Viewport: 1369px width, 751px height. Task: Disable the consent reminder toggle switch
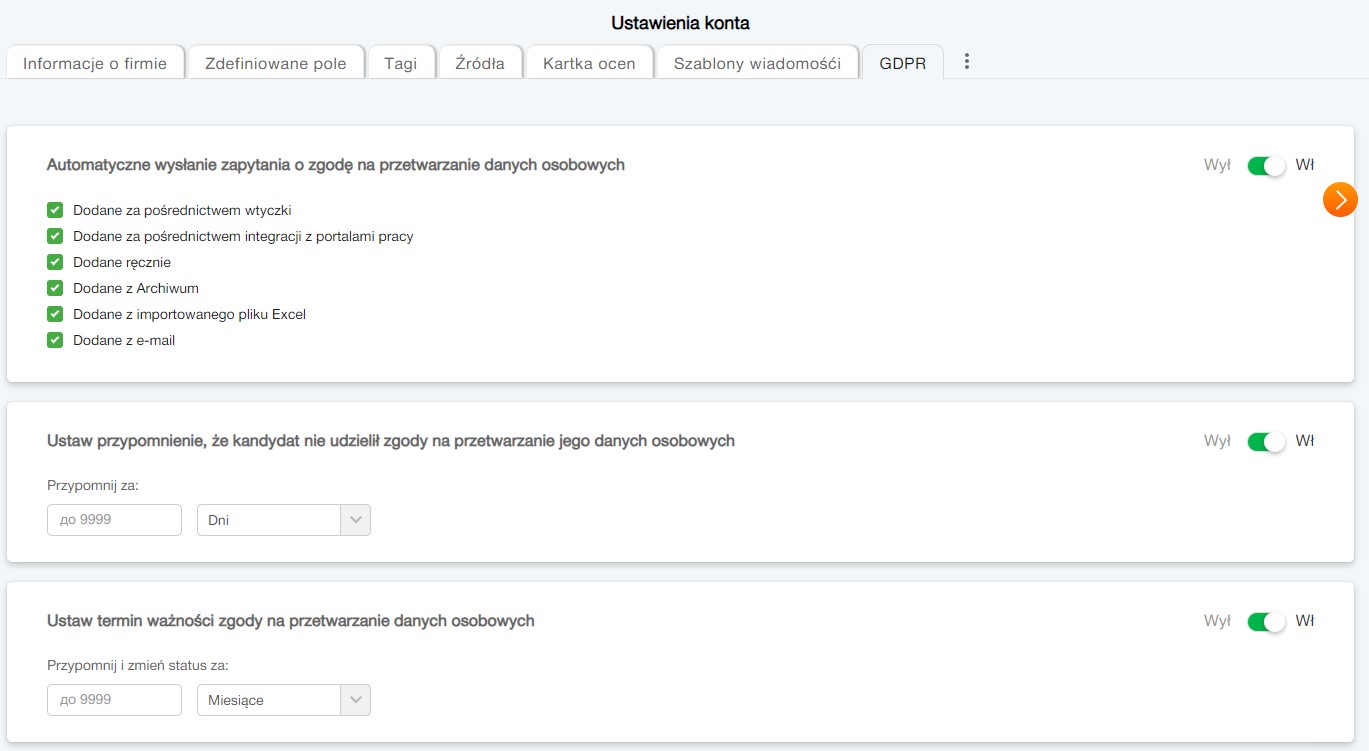click(x=1265, y=442)
